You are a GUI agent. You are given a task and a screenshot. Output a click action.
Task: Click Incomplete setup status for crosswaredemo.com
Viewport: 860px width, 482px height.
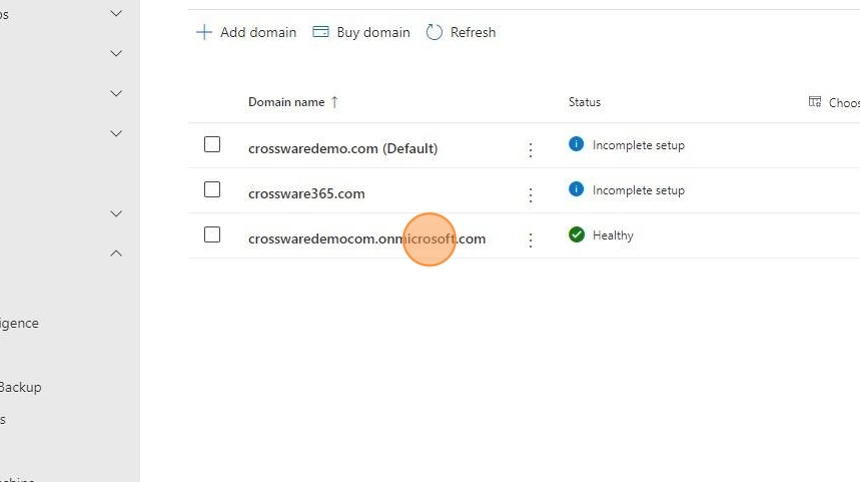[x=638, y=145]
